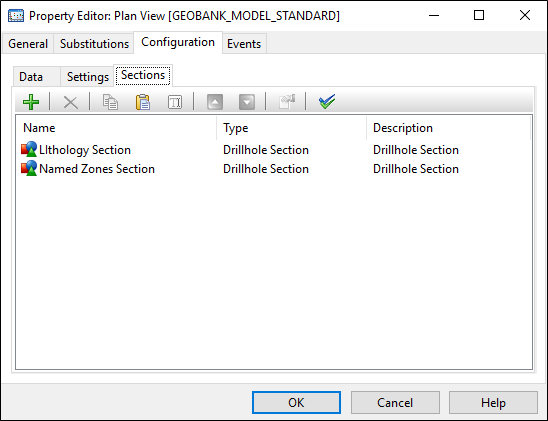Select the LIthology Section row
The height and width of the screenshot is (421, 548).
coord(274,150)
